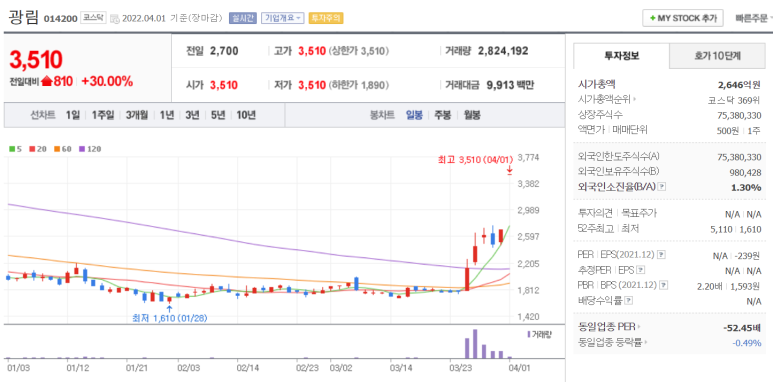
Task: Click the question icon next to 외국인소진율(B/A)
Action: [x=662, y=187]
